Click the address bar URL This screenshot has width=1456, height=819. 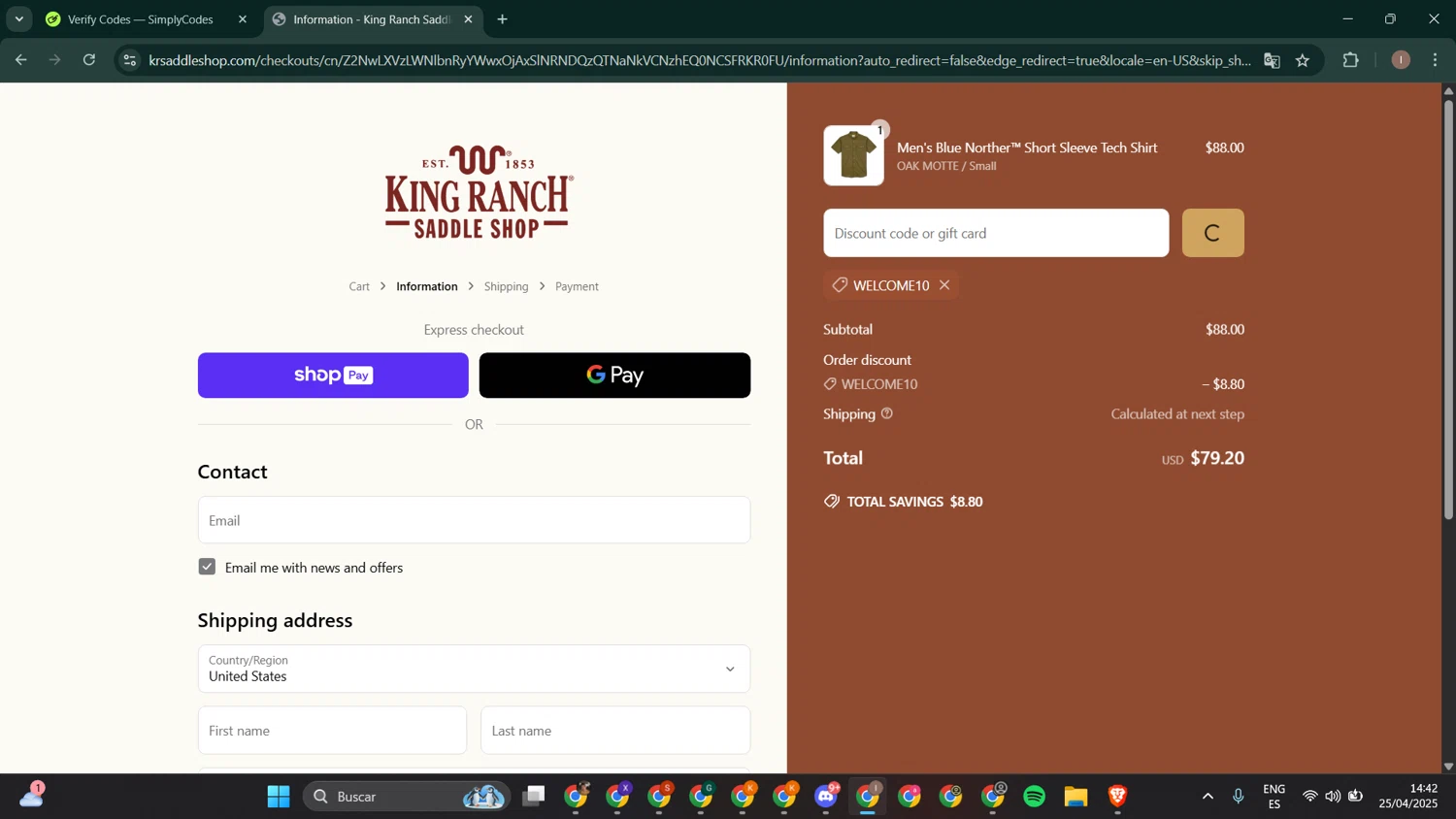click(x=699, y=60)
